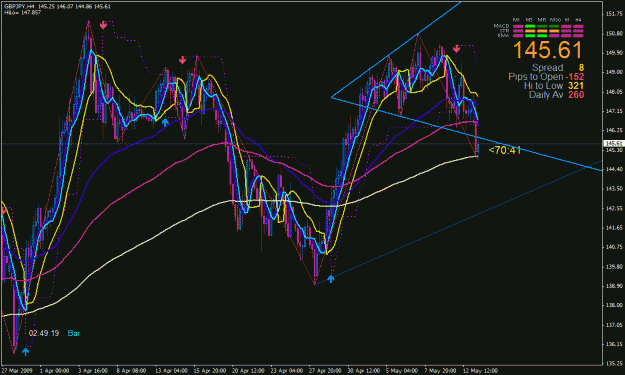Viewport: 625px width, 375px height.
Task: Click the blue up arrow below 27 Mar low
Action: 26,351
